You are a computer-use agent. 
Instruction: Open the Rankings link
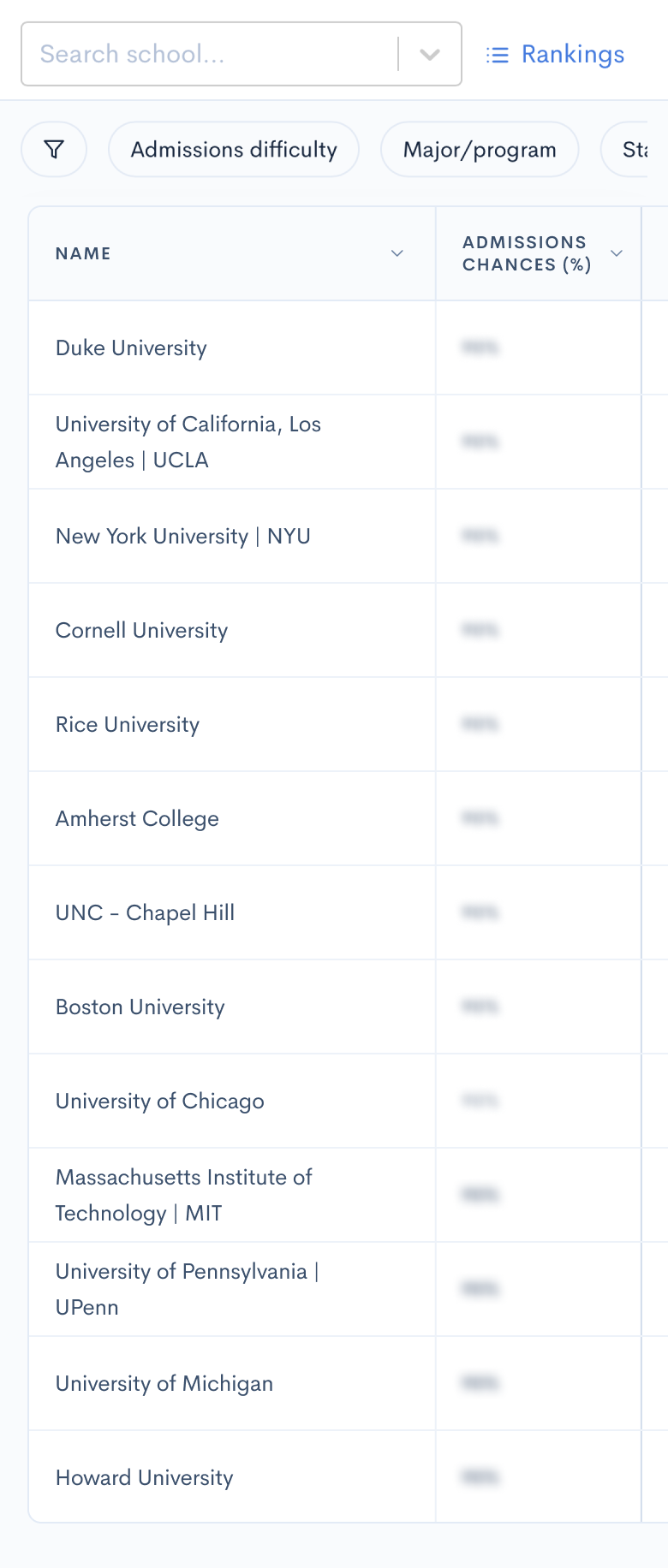[x=572, y=55]
